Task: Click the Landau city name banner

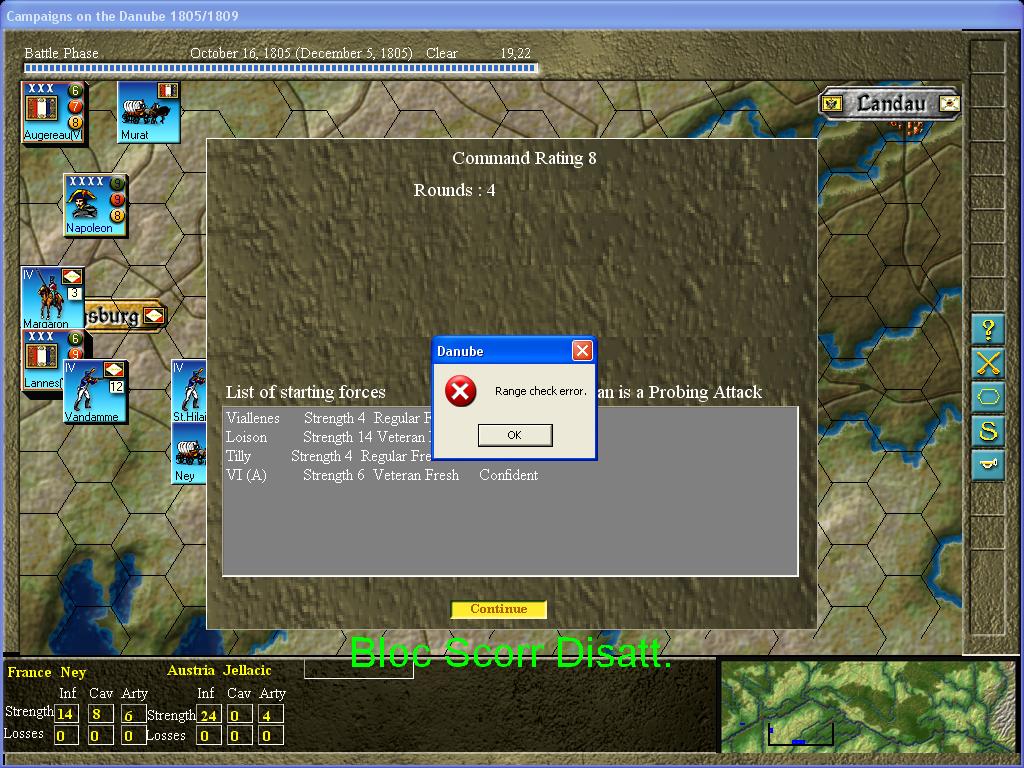Action: pyautogui.click(x=891, y=103)
